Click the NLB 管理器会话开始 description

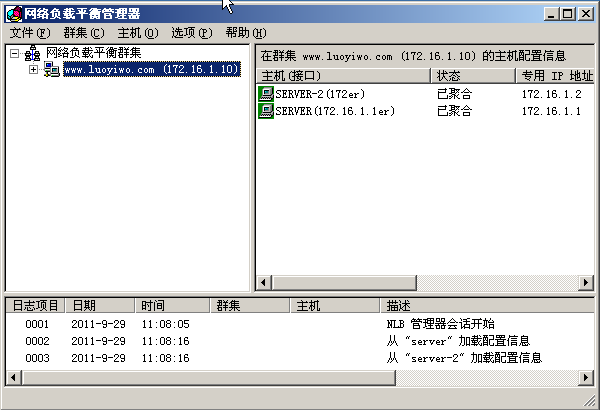[x=440, y=324]
